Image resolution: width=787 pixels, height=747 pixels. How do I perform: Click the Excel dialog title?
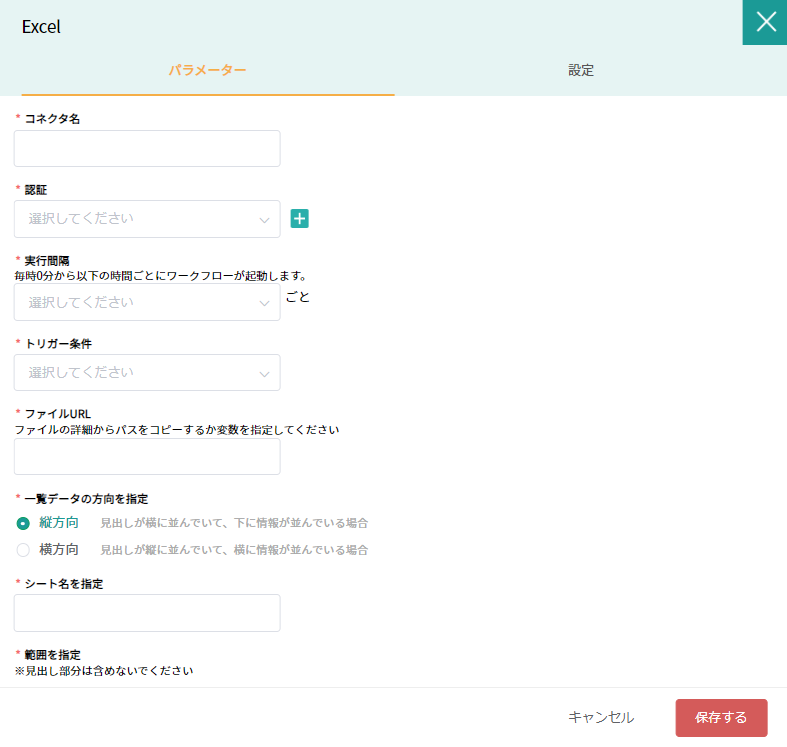click(x=41, y=27)
